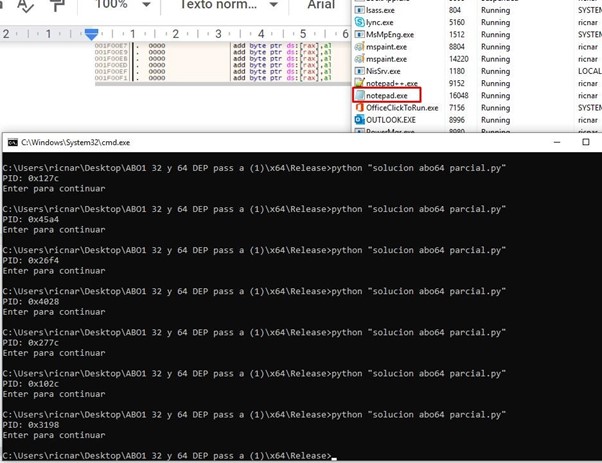Click the blue indent marker on ruler
Image resolution: width=602 pixels, height=463 pixels.
click(x=91, y=35)
